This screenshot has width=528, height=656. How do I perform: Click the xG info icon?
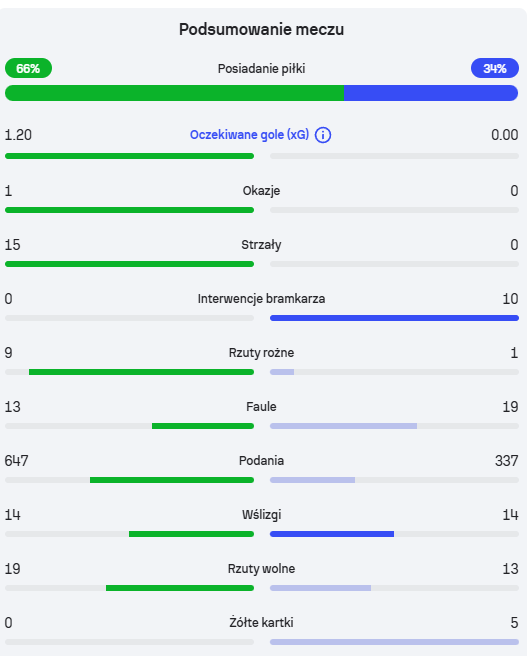pyautogui.click(x=323, y=135)
